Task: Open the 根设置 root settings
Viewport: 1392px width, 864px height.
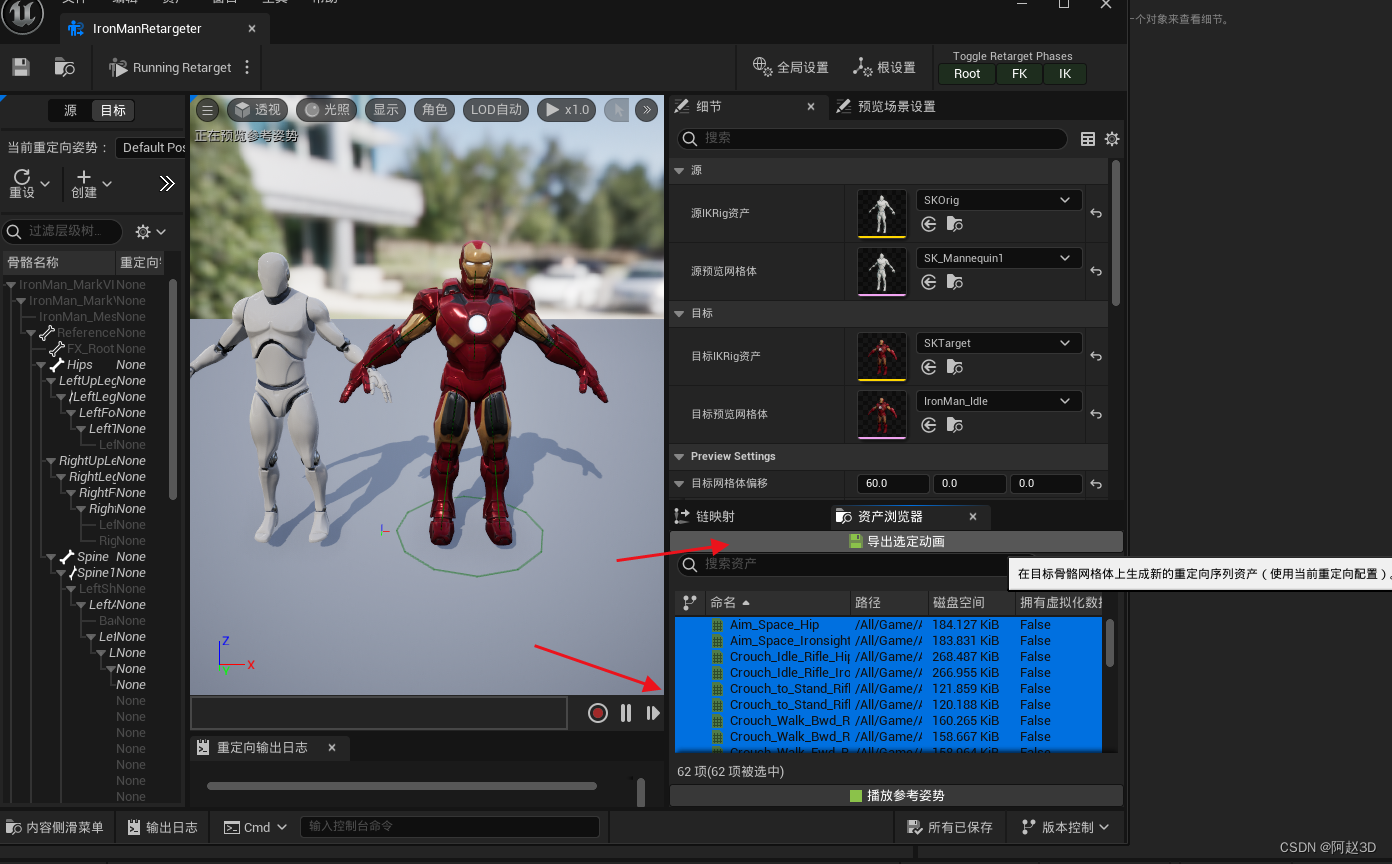Action: pos(884,67)
